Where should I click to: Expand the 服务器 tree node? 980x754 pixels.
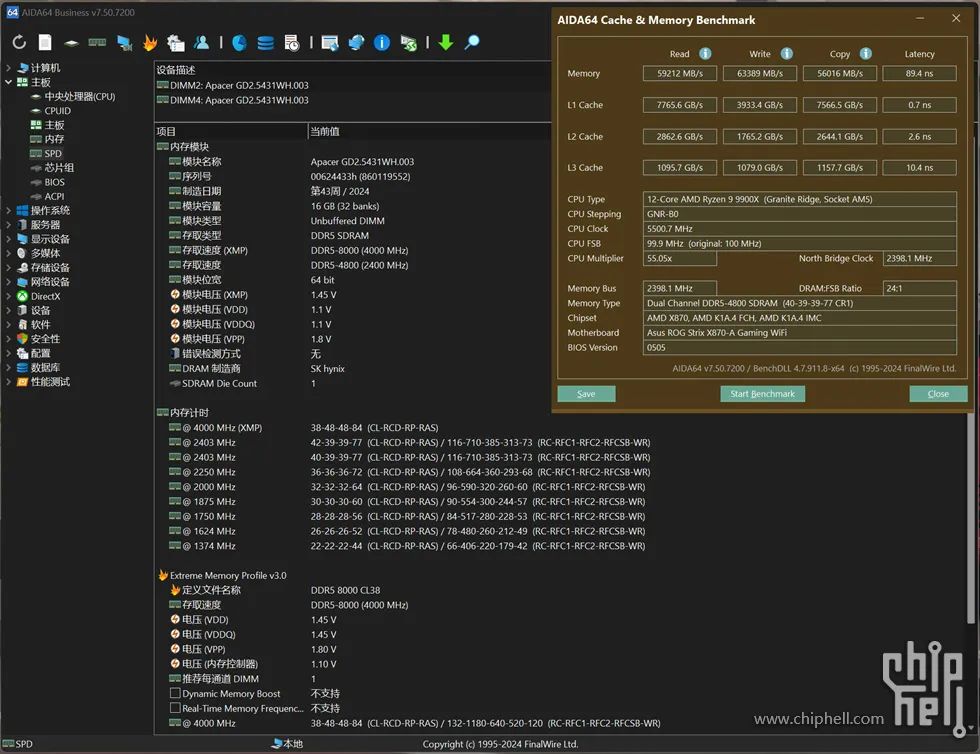click(8, 225)
